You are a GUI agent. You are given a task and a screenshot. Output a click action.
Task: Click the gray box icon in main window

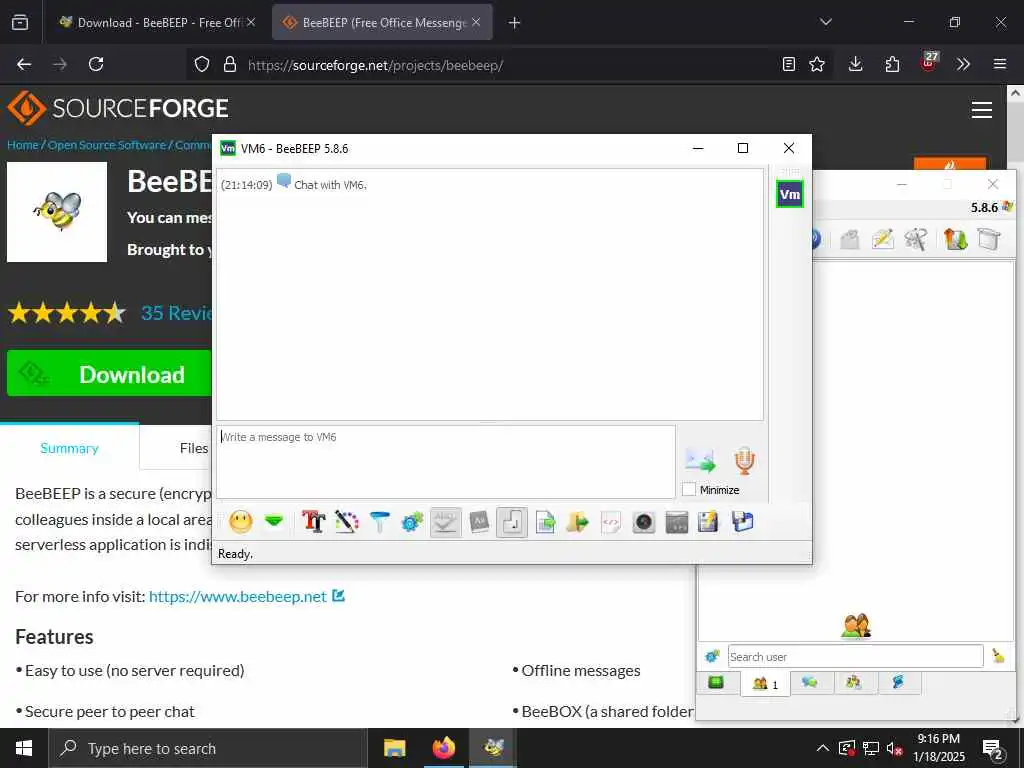click(989, 239)
